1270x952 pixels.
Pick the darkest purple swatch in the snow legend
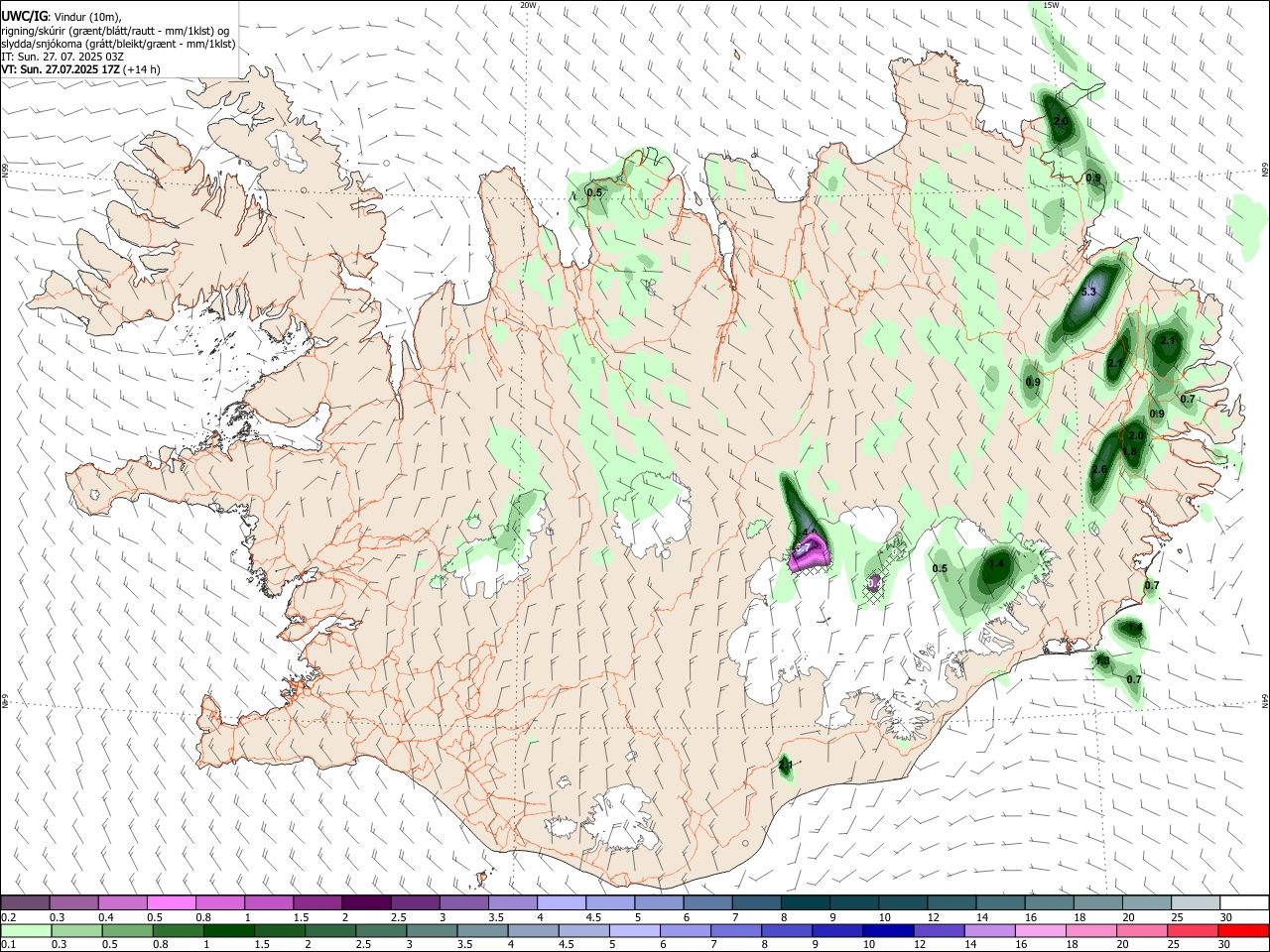pos(366,903)
